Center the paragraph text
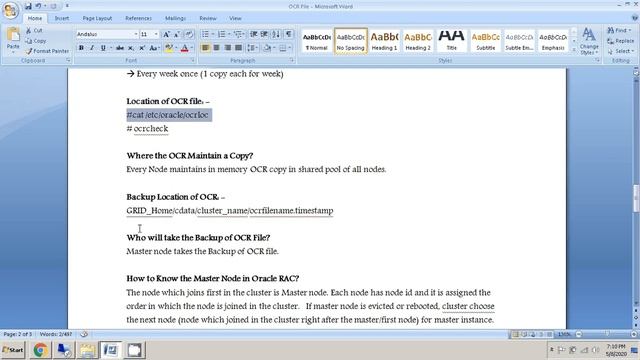Viewport: 640px width, 360px height. (x=216, y=48)
